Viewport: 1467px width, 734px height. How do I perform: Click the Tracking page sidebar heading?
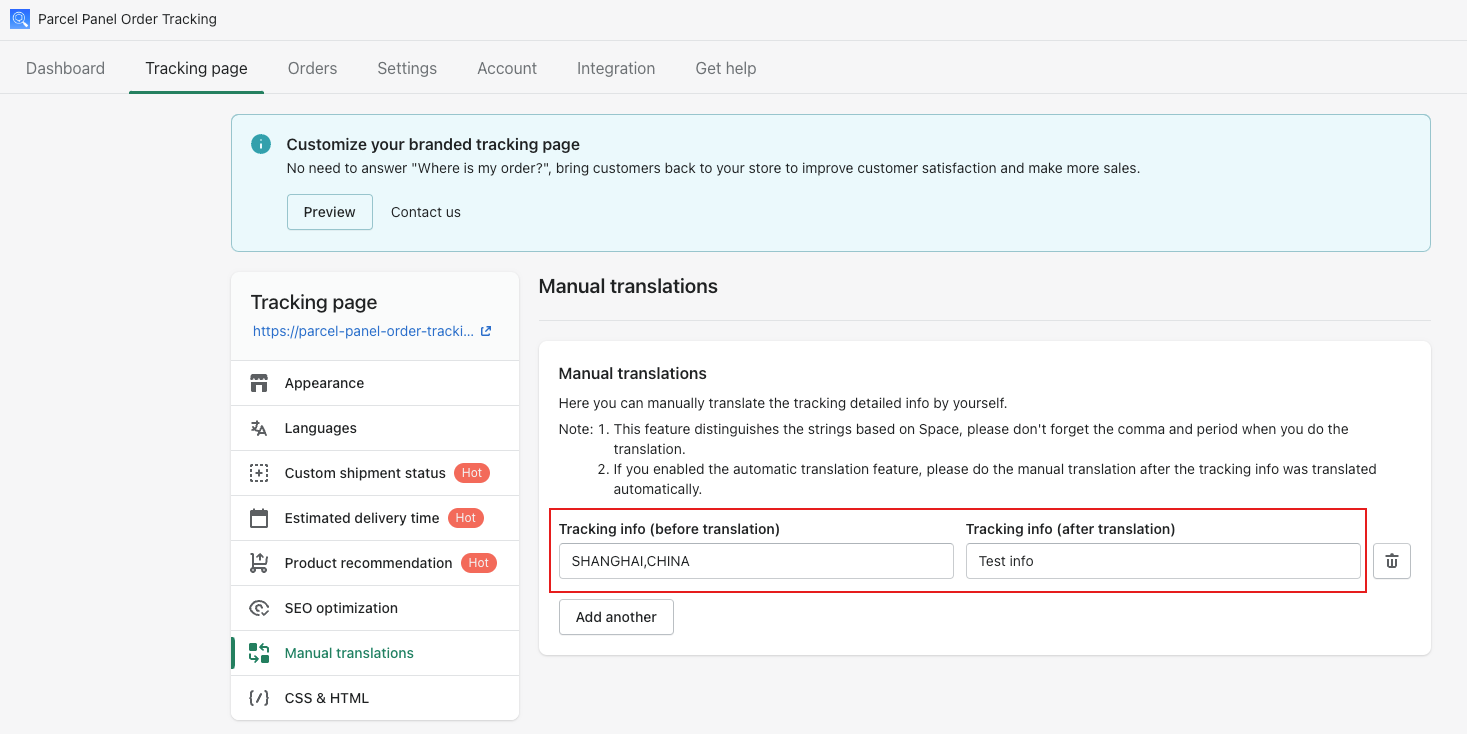(314, 302)
